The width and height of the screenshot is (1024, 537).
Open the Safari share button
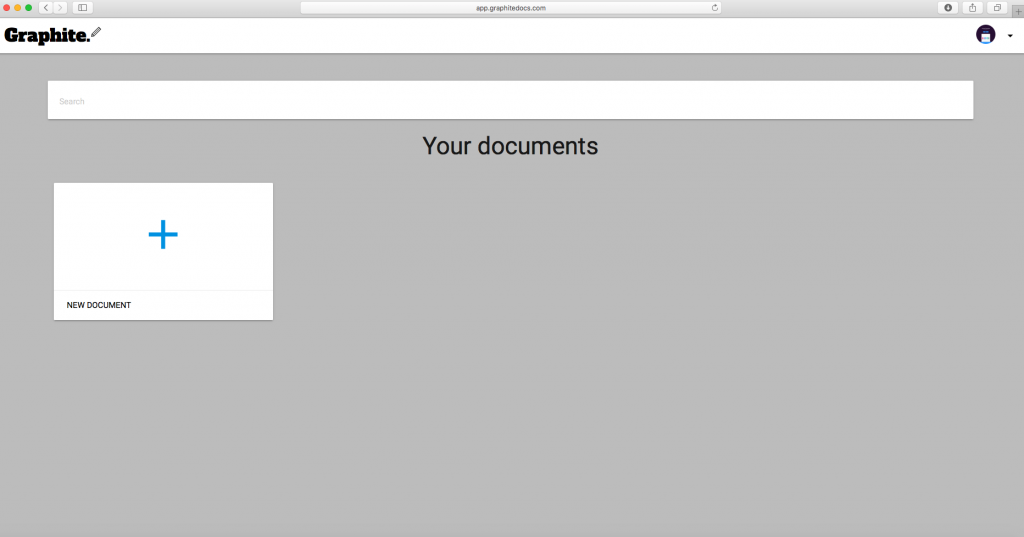tap(972, 8)
